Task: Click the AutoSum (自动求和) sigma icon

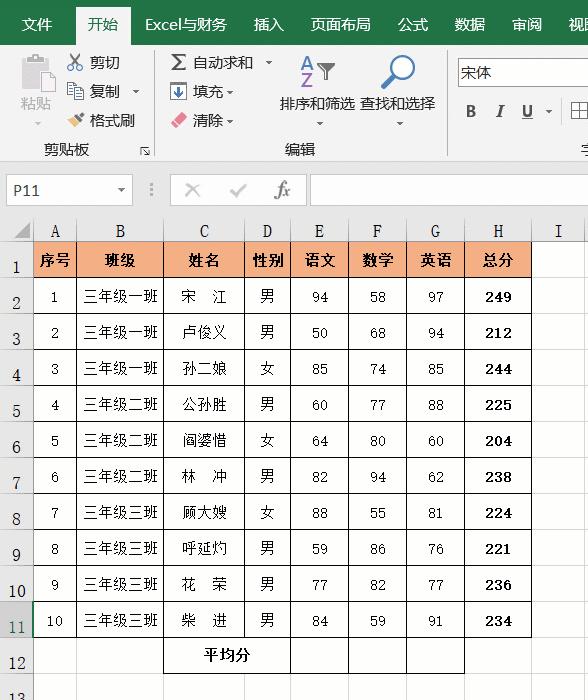Action: tap(178, 62)
